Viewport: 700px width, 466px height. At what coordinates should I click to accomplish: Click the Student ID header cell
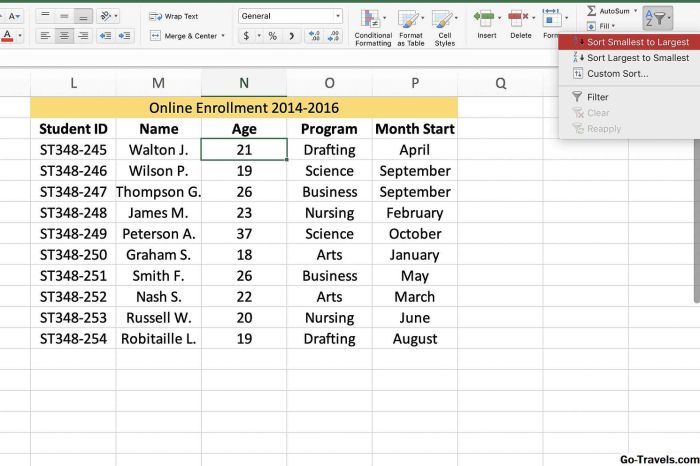73,129
